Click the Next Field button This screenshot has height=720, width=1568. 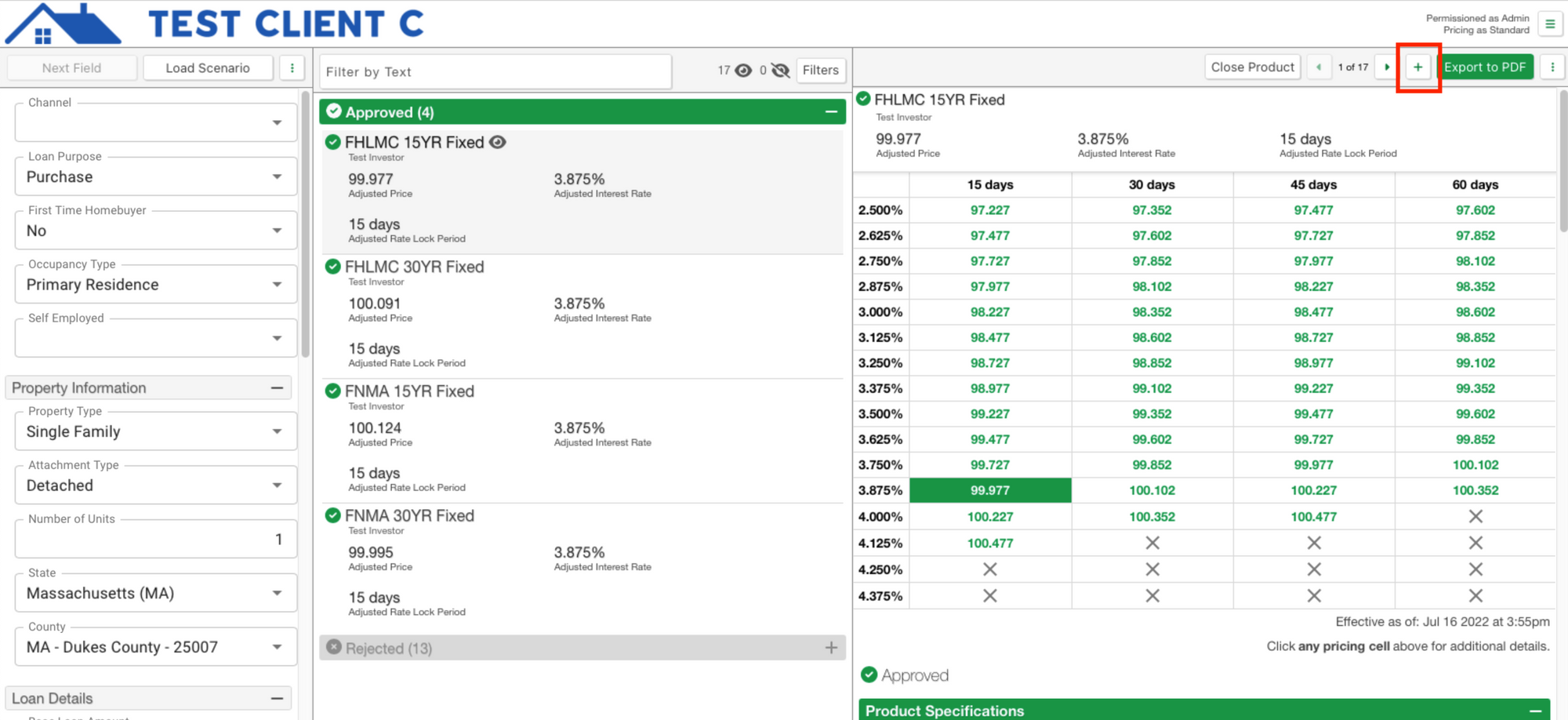click(x=71, y=68)
